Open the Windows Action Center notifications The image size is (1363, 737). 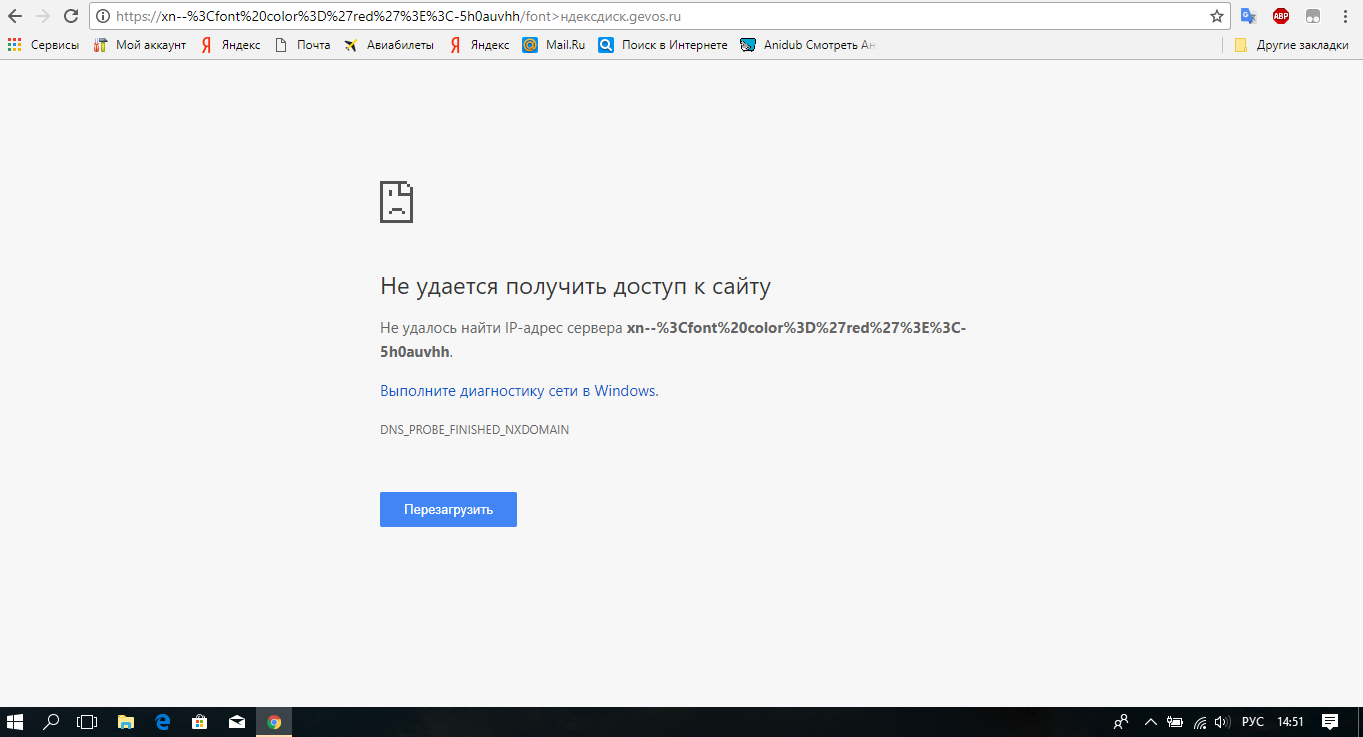click(x=1330, y=722)
